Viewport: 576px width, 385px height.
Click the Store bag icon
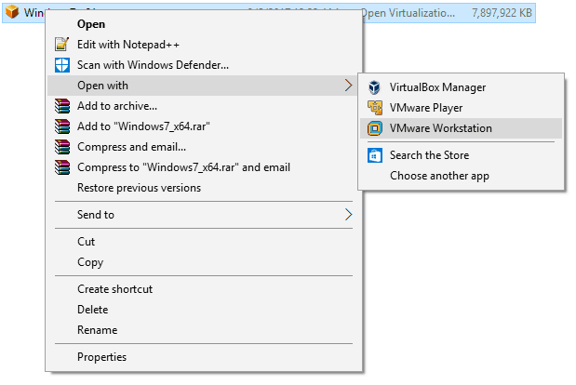(x=375, y=155)
